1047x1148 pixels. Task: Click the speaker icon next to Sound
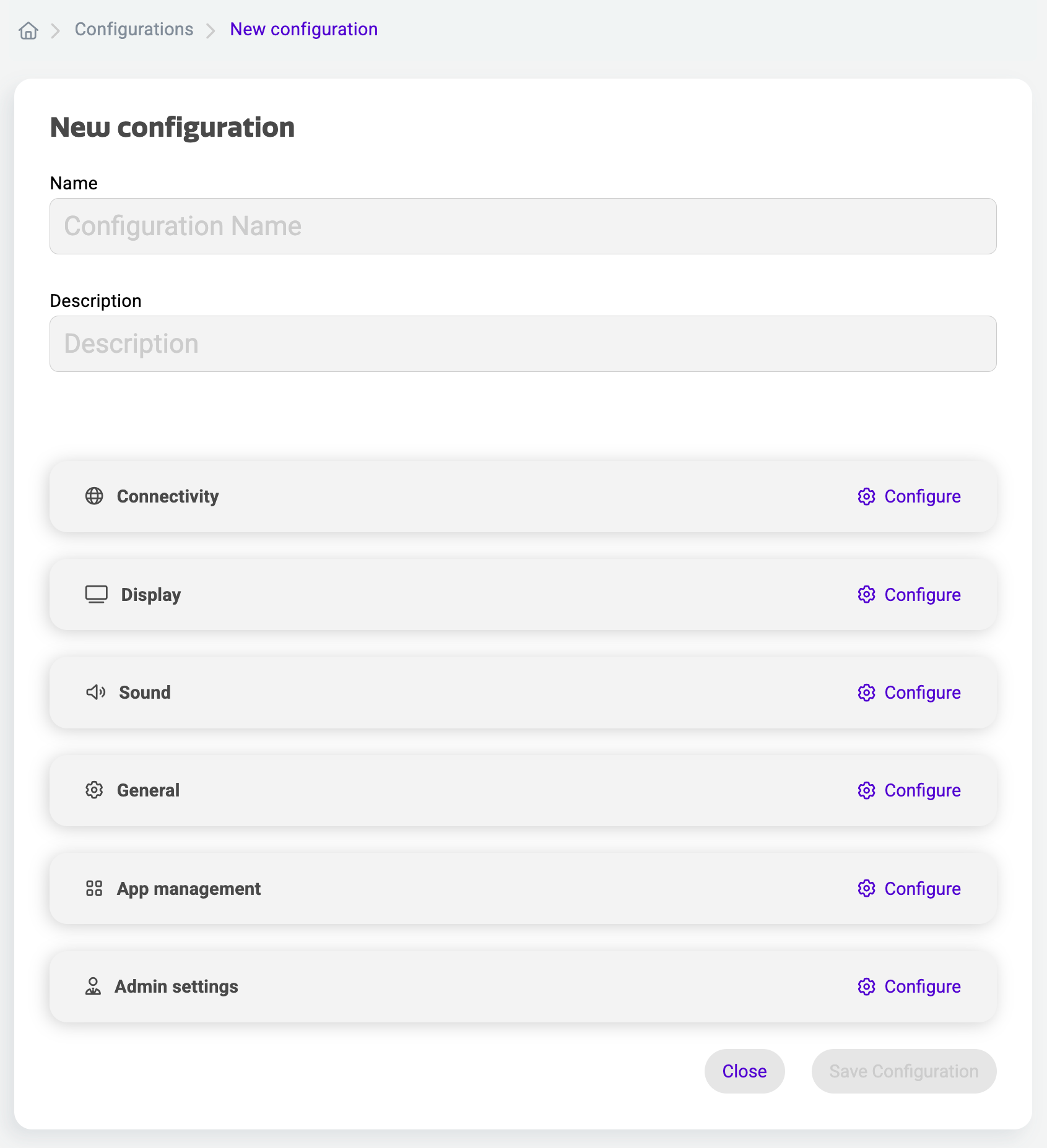click(x=96, y=693)
